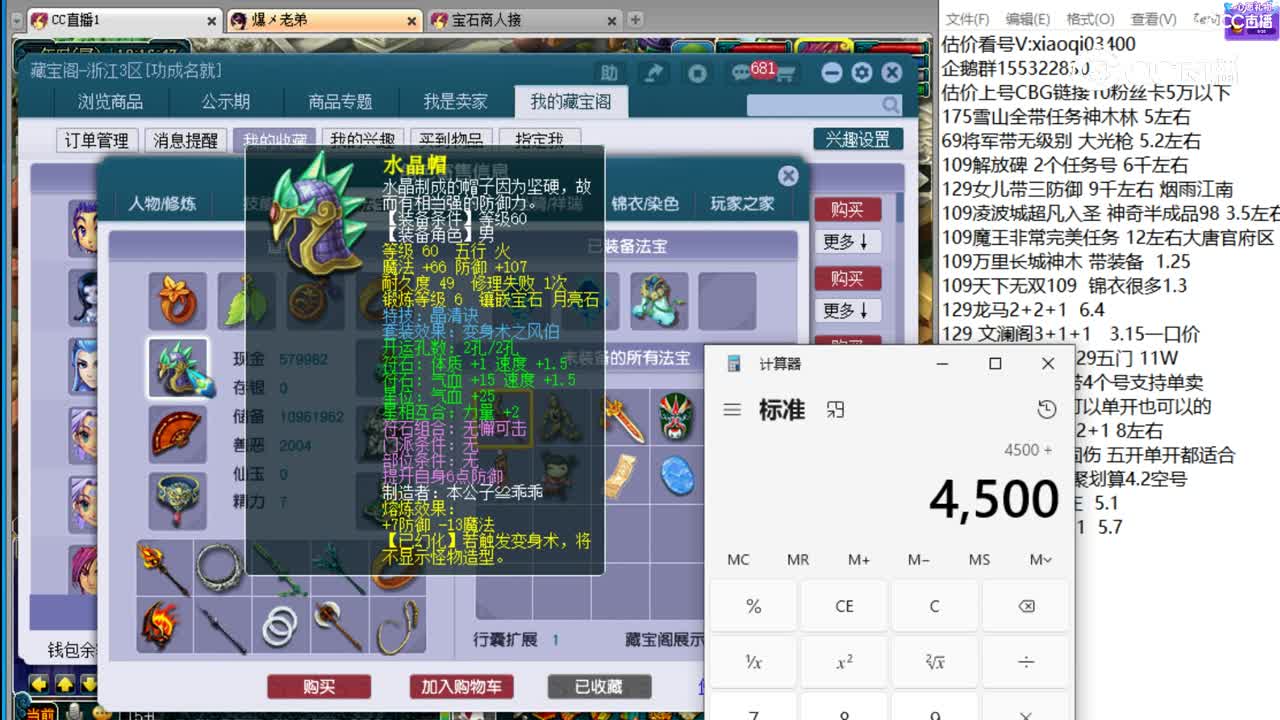Open the 锦衣/染色 tab in detail panel
This screenshot has height=720, width=1280.
pos(645,204)
